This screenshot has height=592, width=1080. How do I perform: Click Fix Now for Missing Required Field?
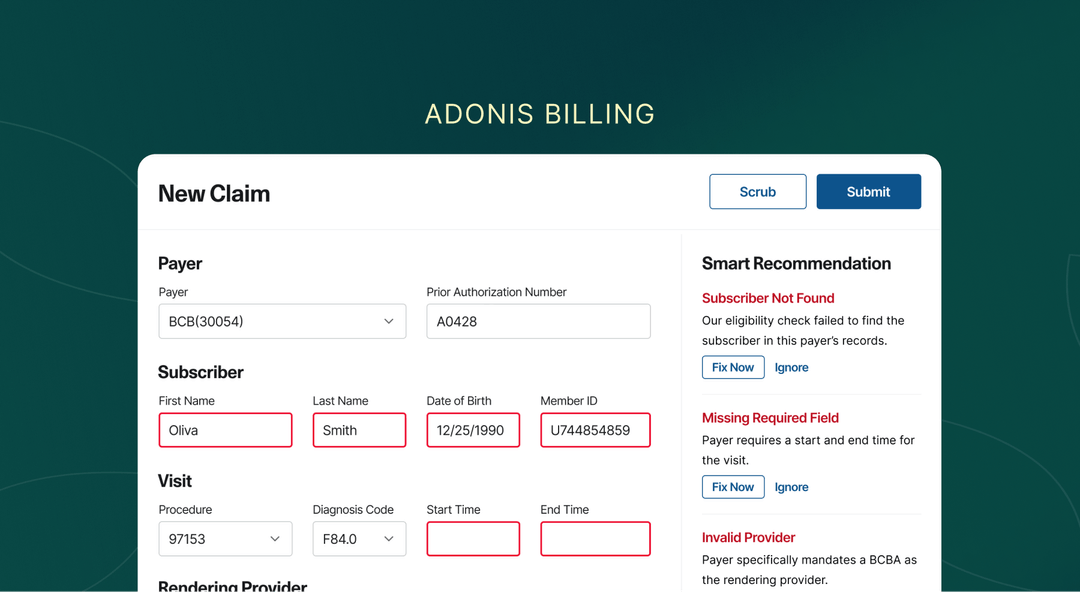733,487
